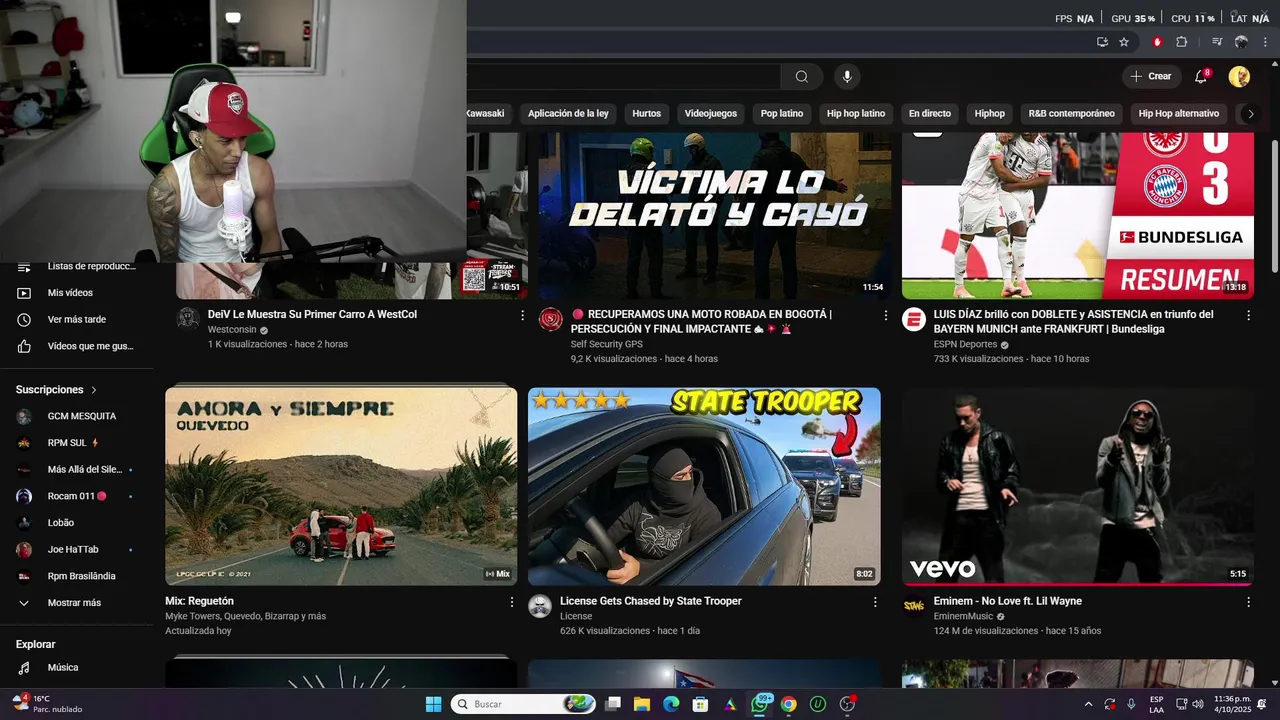Play the Ahora y Siempre mix thumbnail

tap(341, 486)
